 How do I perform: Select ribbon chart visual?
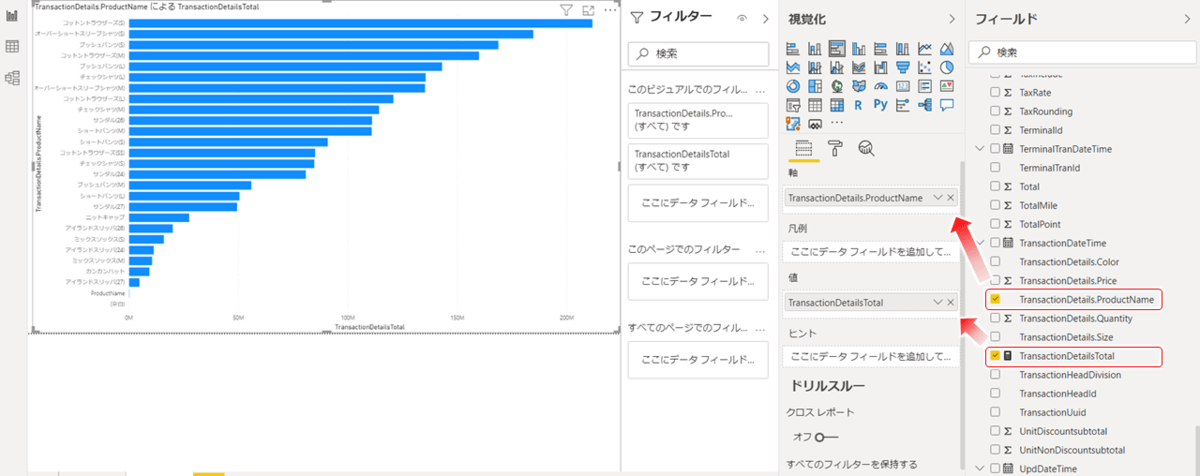tap(859, 67)
